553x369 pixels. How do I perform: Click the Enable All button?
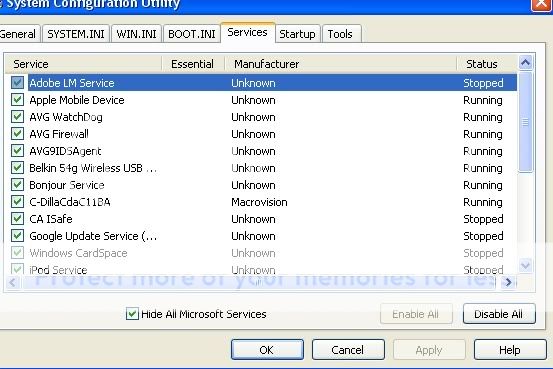click(416, 314)
